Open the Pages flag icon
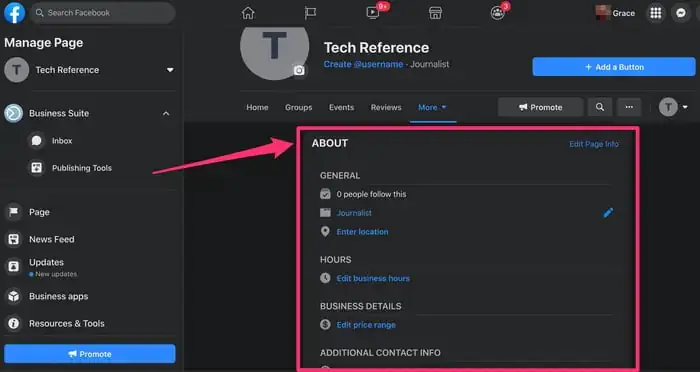 [x=310, y=13]
